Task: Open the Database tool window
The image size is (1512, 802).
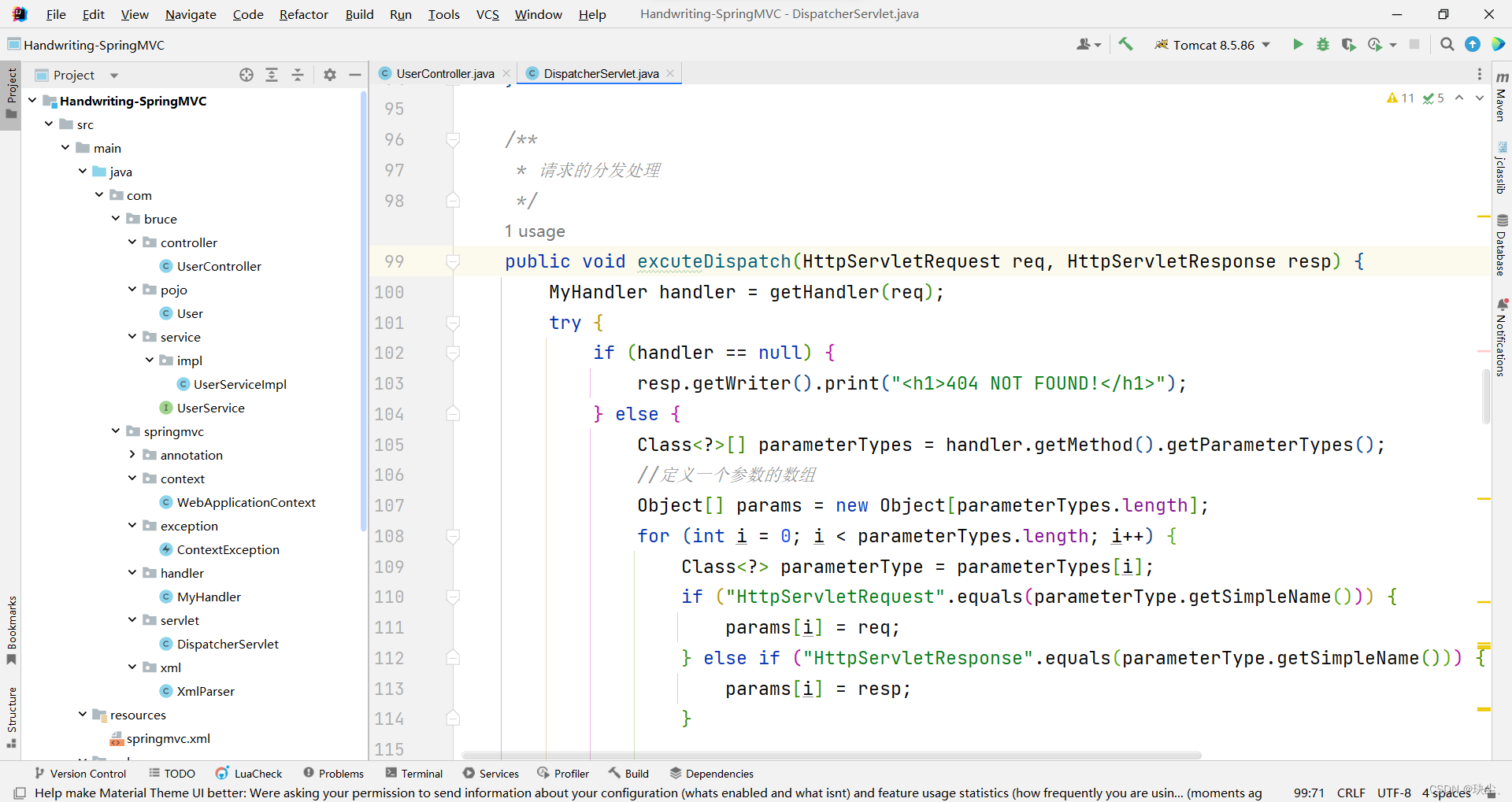Action: (1502, 245)
